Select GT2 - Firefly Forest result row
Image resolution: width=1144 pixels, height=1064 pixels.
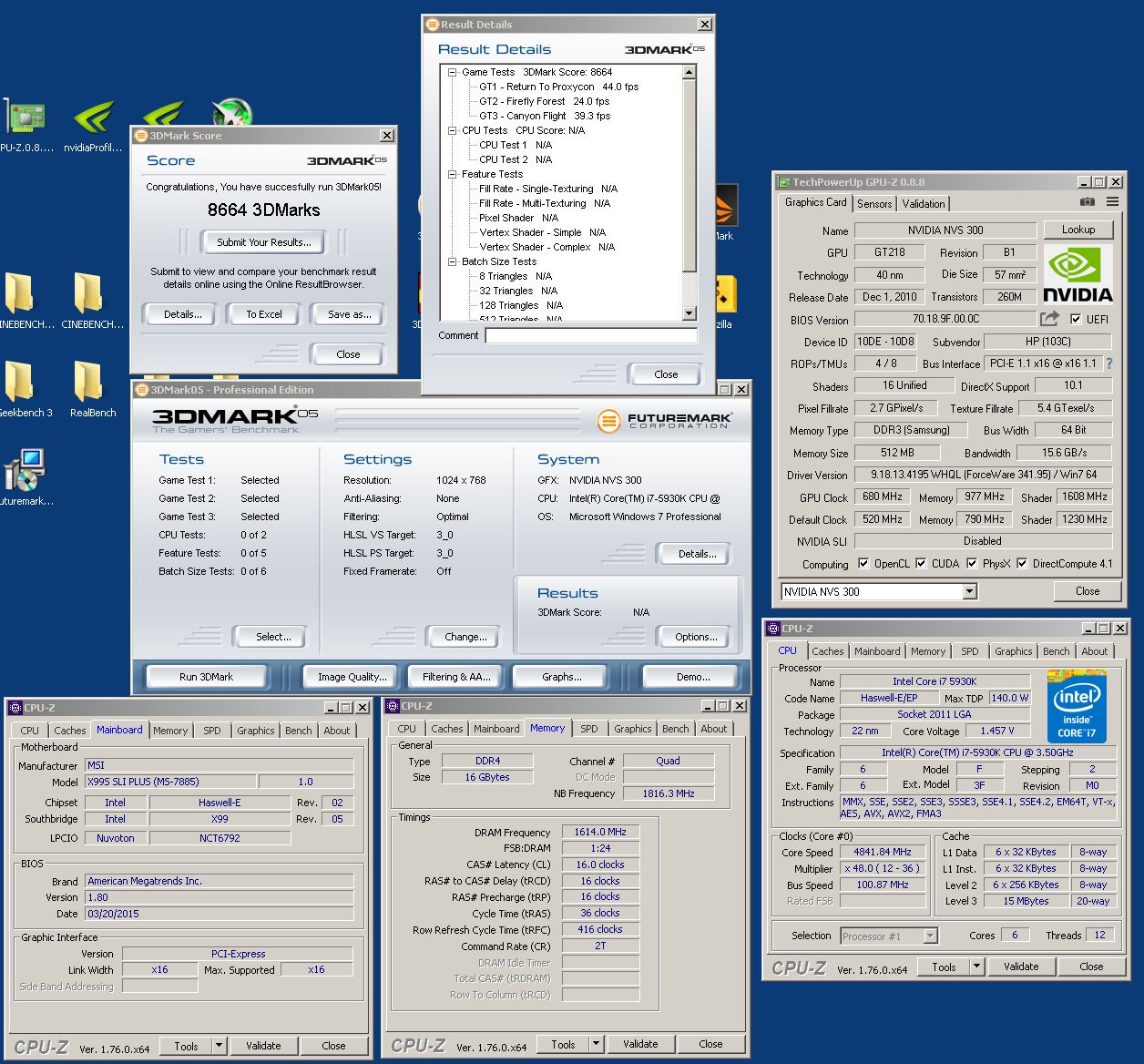coord(544,101)
